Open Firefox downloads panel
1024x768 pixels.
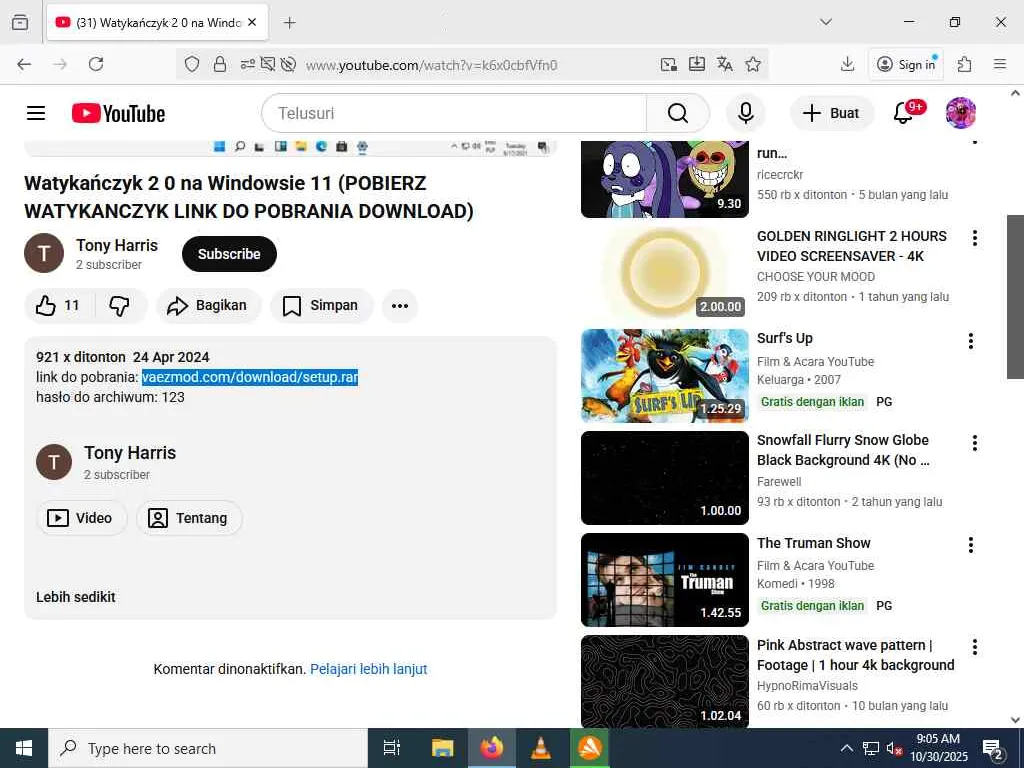[847, 64]
